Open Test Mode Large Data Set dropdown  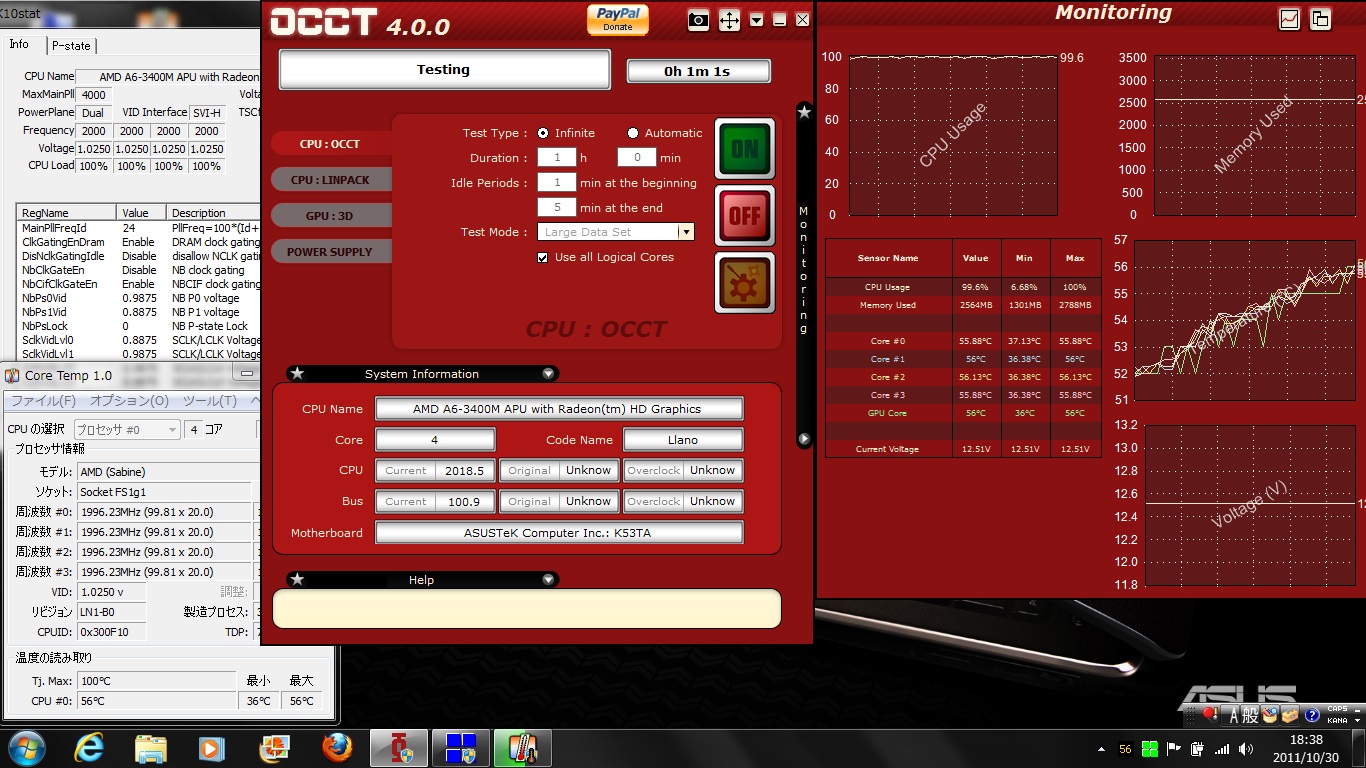click(616, 232)
